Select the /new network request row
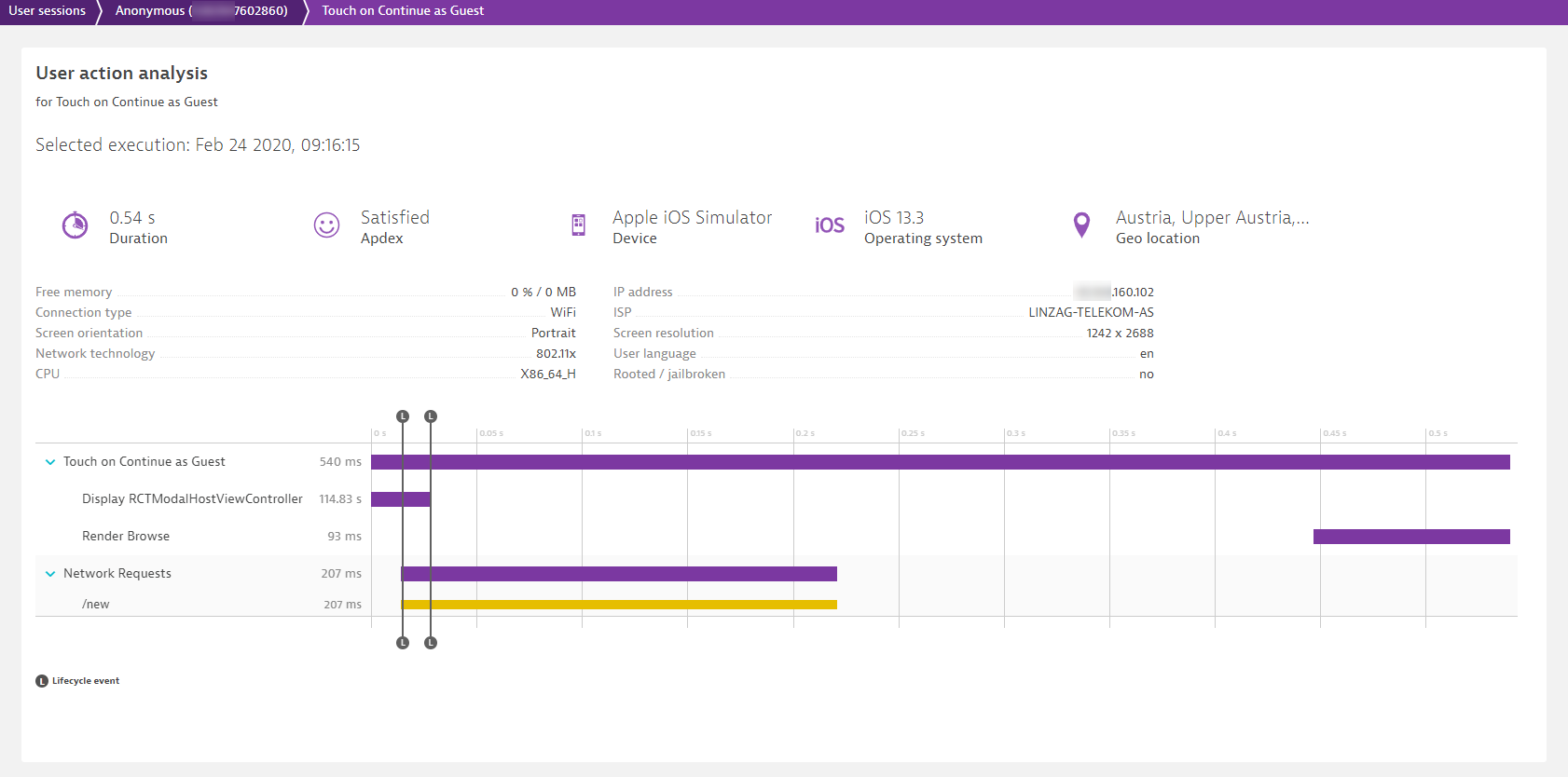The image size is (1568, 777). [x=777, y=604]
